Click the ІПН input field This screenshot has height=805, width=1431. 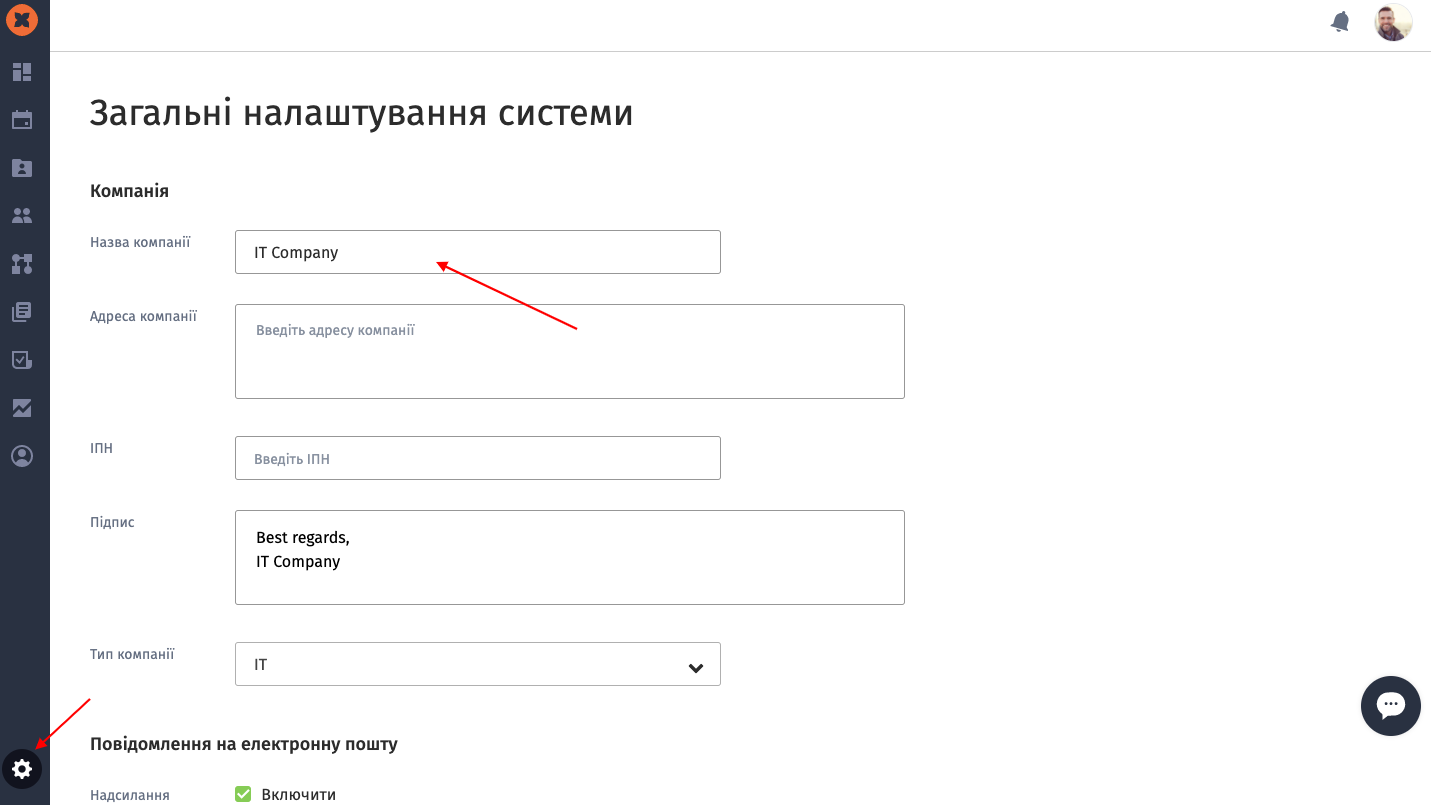pyautogui.click(x=477, y=458)
